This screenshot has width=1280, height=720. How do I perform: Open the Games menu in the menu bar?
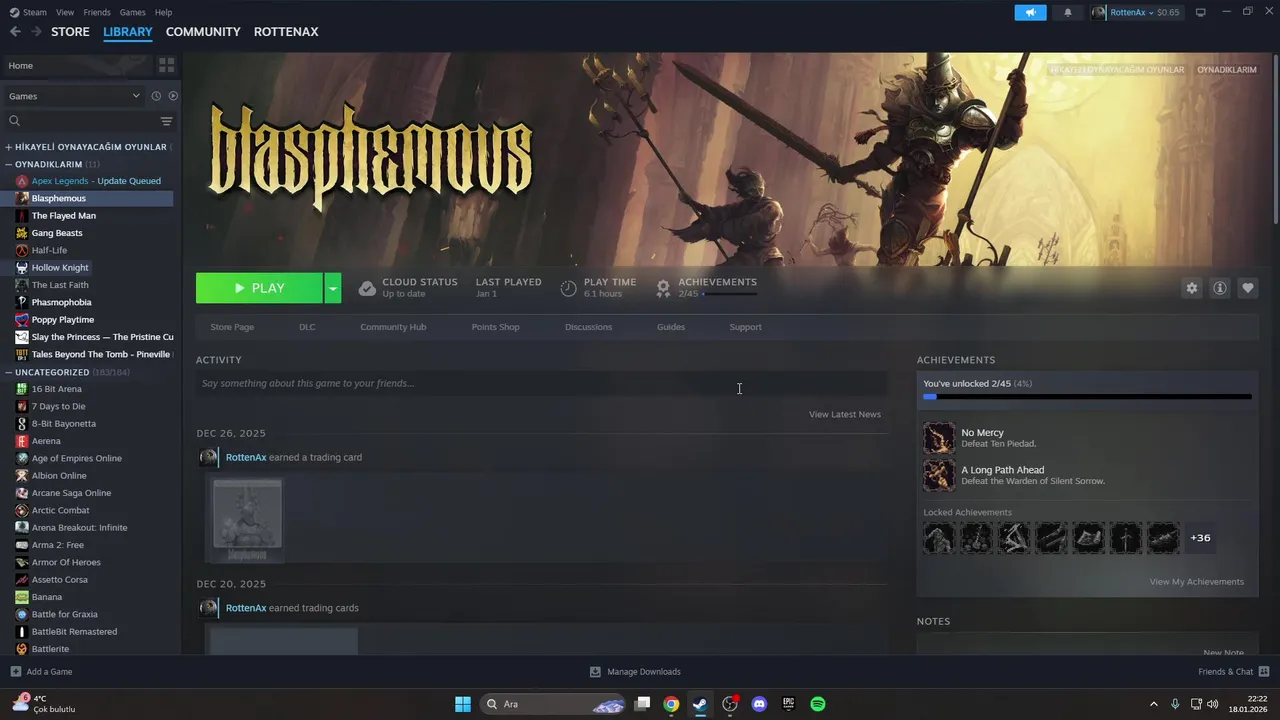click(x=132, y=12)
